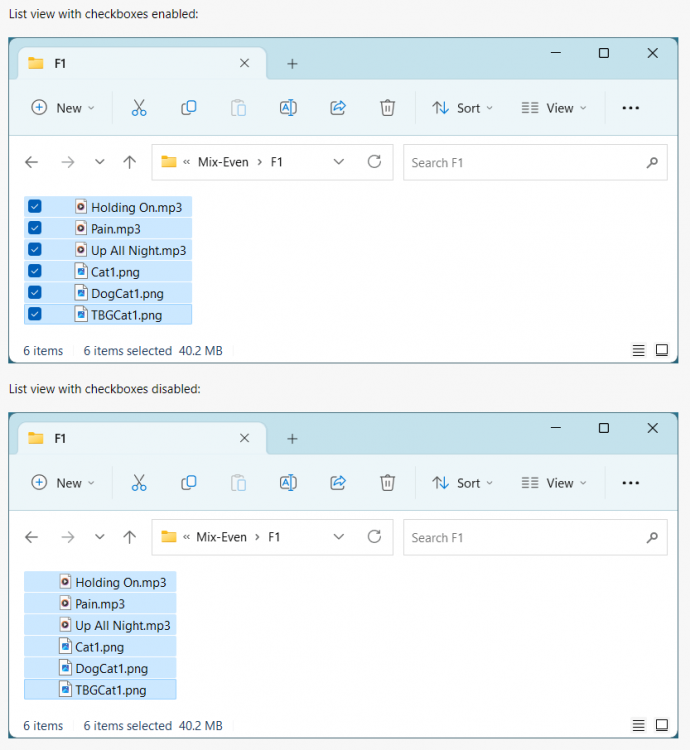The image size is (690, 750).
Task: Click the Search F1 field in upper window
Action: (525, 162)
